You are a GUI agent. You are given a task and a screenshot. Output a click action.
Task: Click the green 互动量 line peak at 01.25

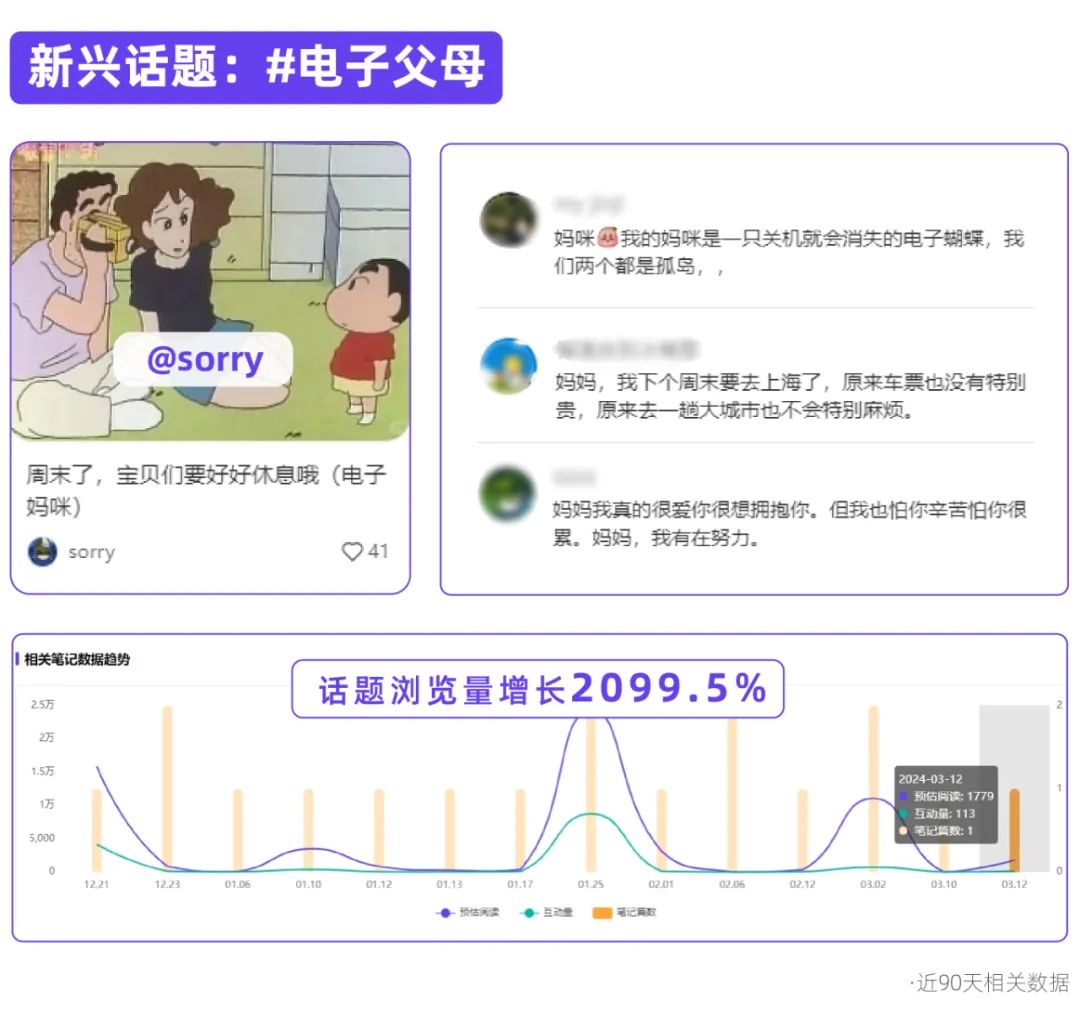(591, 815)
